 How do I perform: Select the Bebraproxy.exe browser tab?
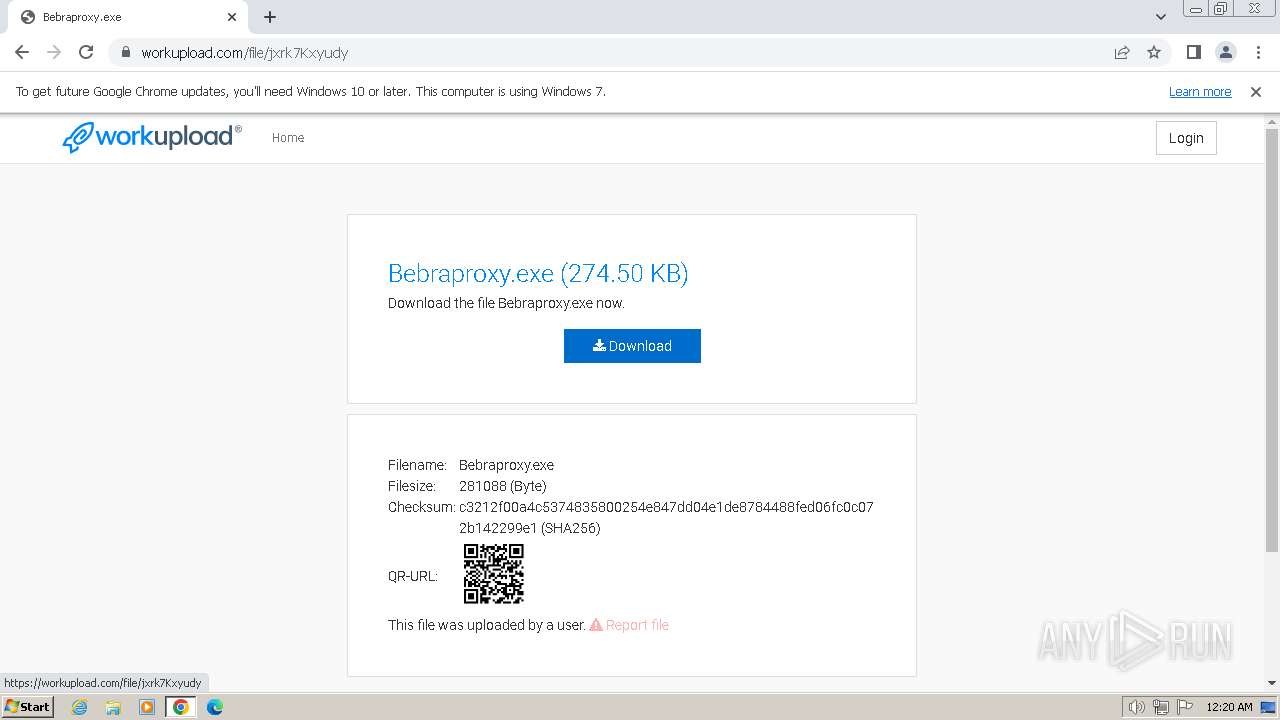[x=127, y=17]
